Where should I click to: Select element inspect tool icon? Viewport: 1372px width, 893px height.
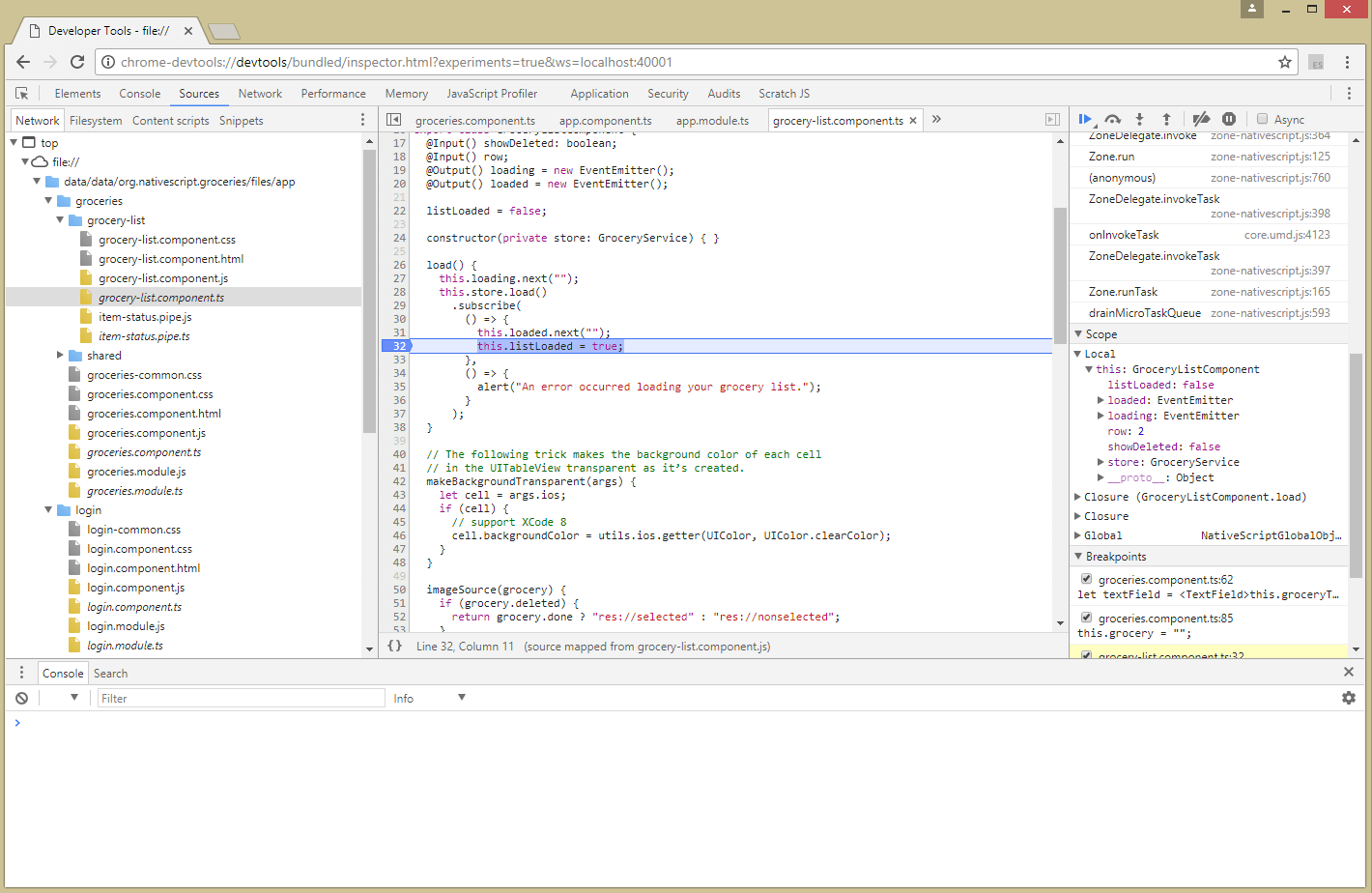[22, 94]
